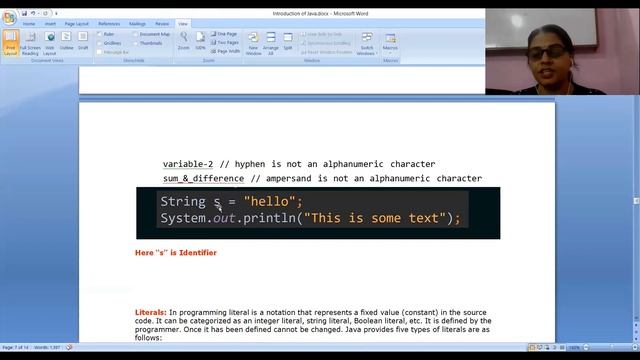Split the document window
The image size is (640, 360).
288,42
